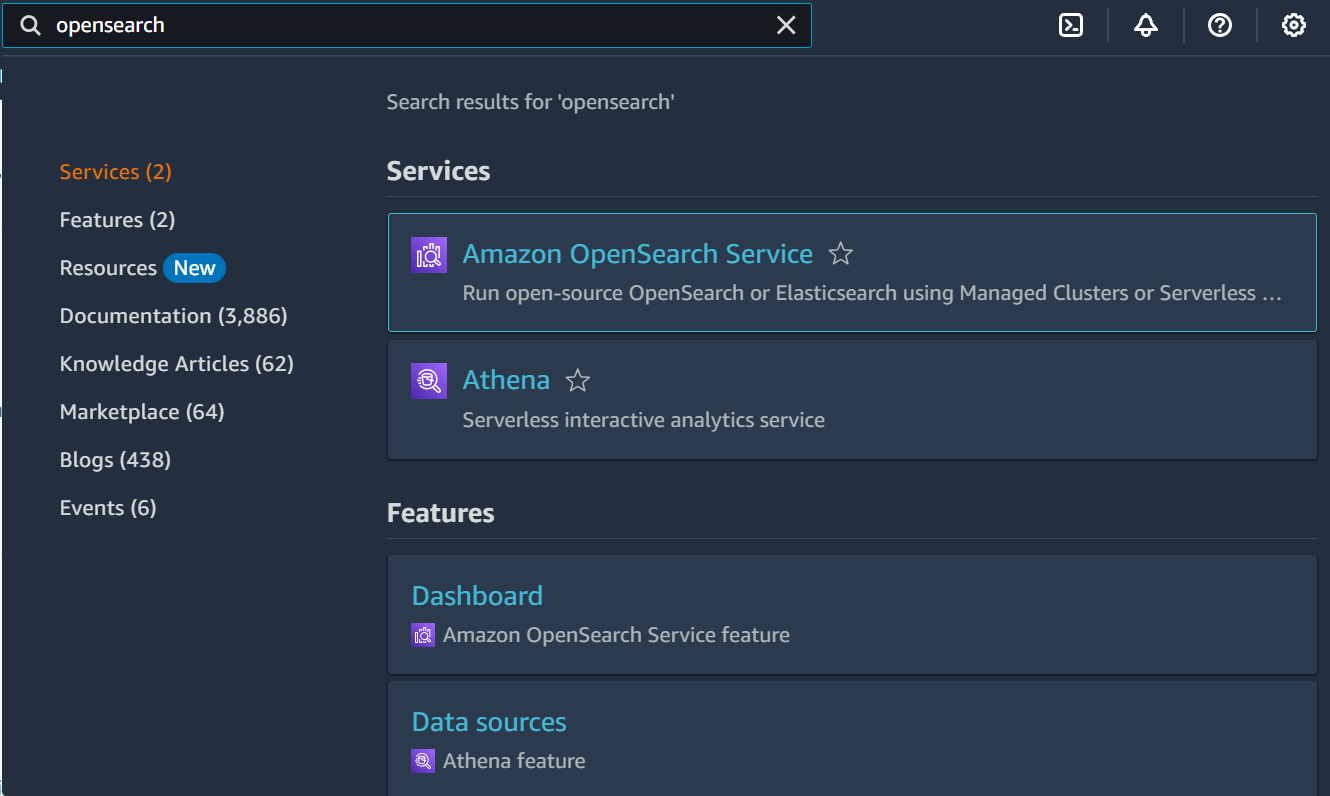This screenshot has height=796, width=1330.
Task: View Events (6) search results
Action: click(108, 507)
